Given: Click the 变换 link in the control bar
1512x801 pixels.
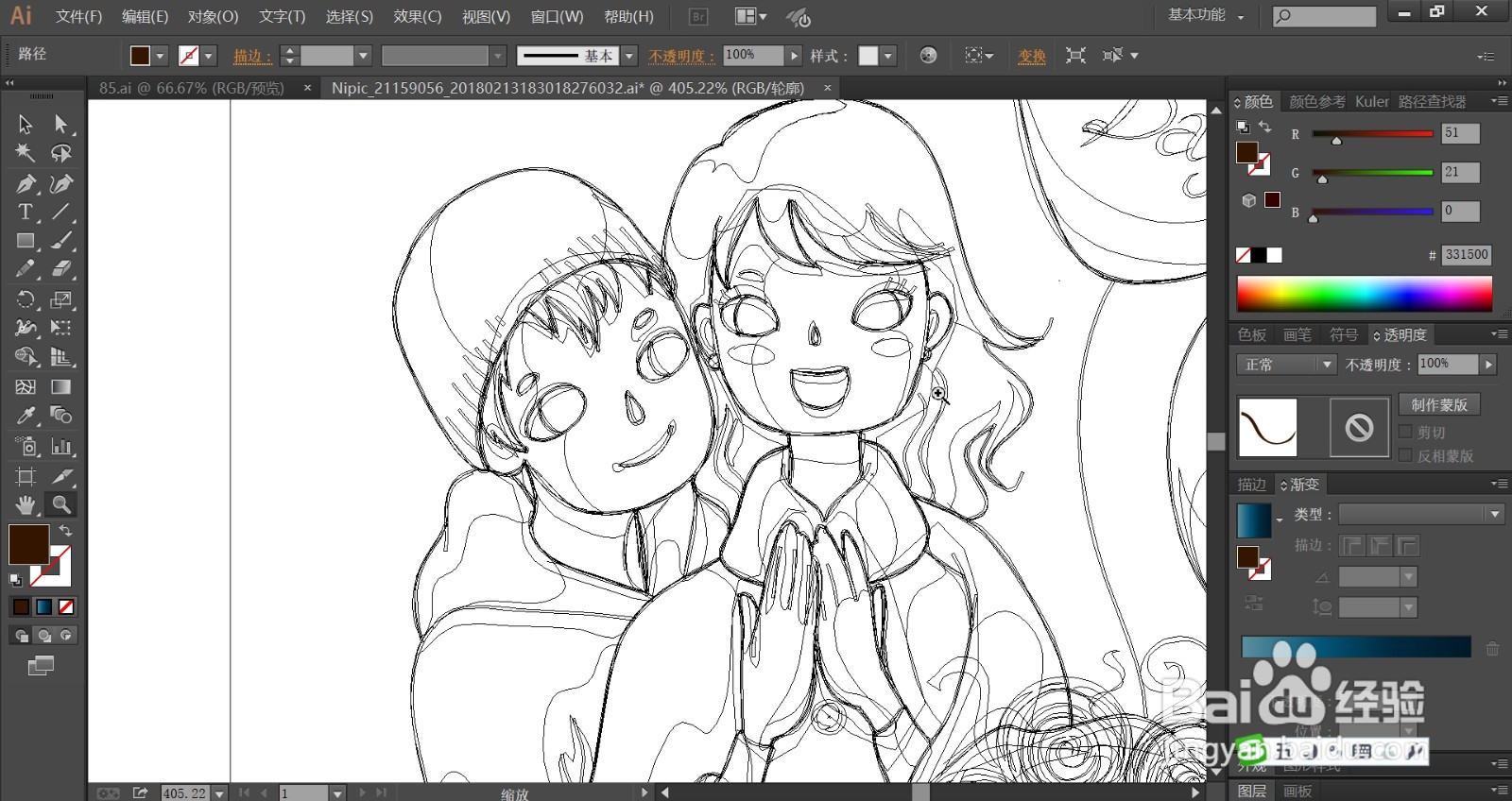Looking at the screenshot, I should coord(1032,57).
